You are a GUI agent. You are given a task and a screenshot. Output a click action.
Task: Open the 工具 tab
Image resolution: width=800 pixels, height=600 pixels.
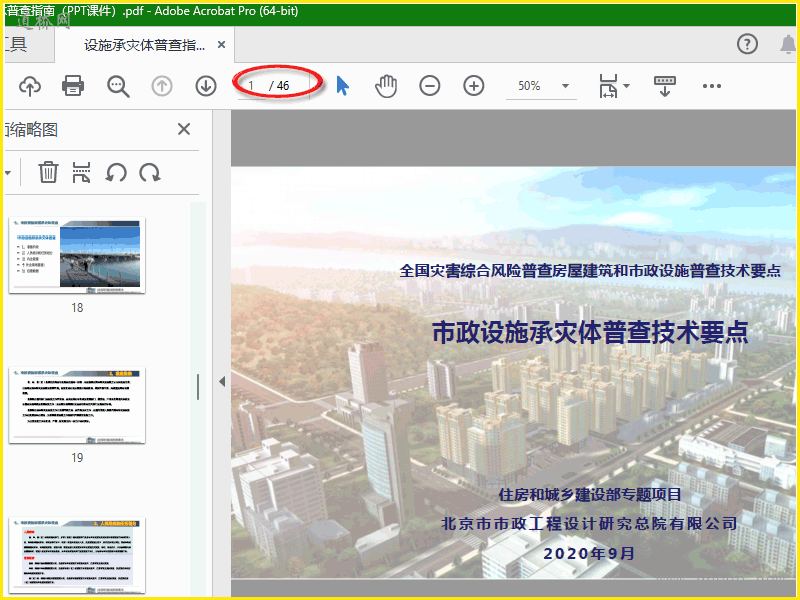coord(17,44)
